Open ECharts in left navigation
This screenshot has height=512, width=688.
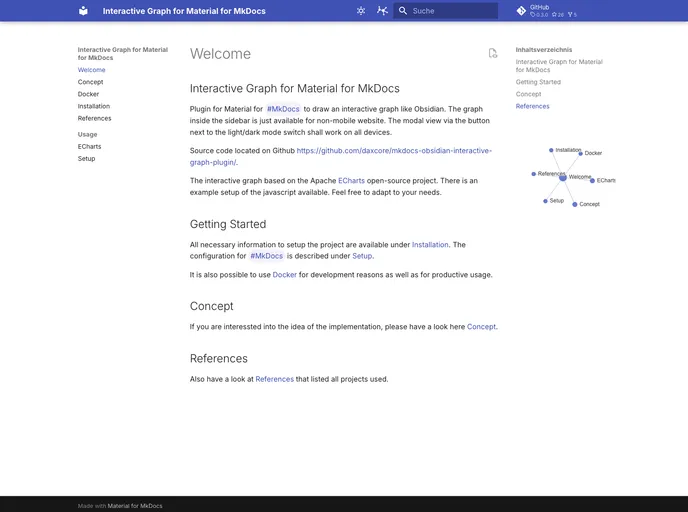pos(90,147)
